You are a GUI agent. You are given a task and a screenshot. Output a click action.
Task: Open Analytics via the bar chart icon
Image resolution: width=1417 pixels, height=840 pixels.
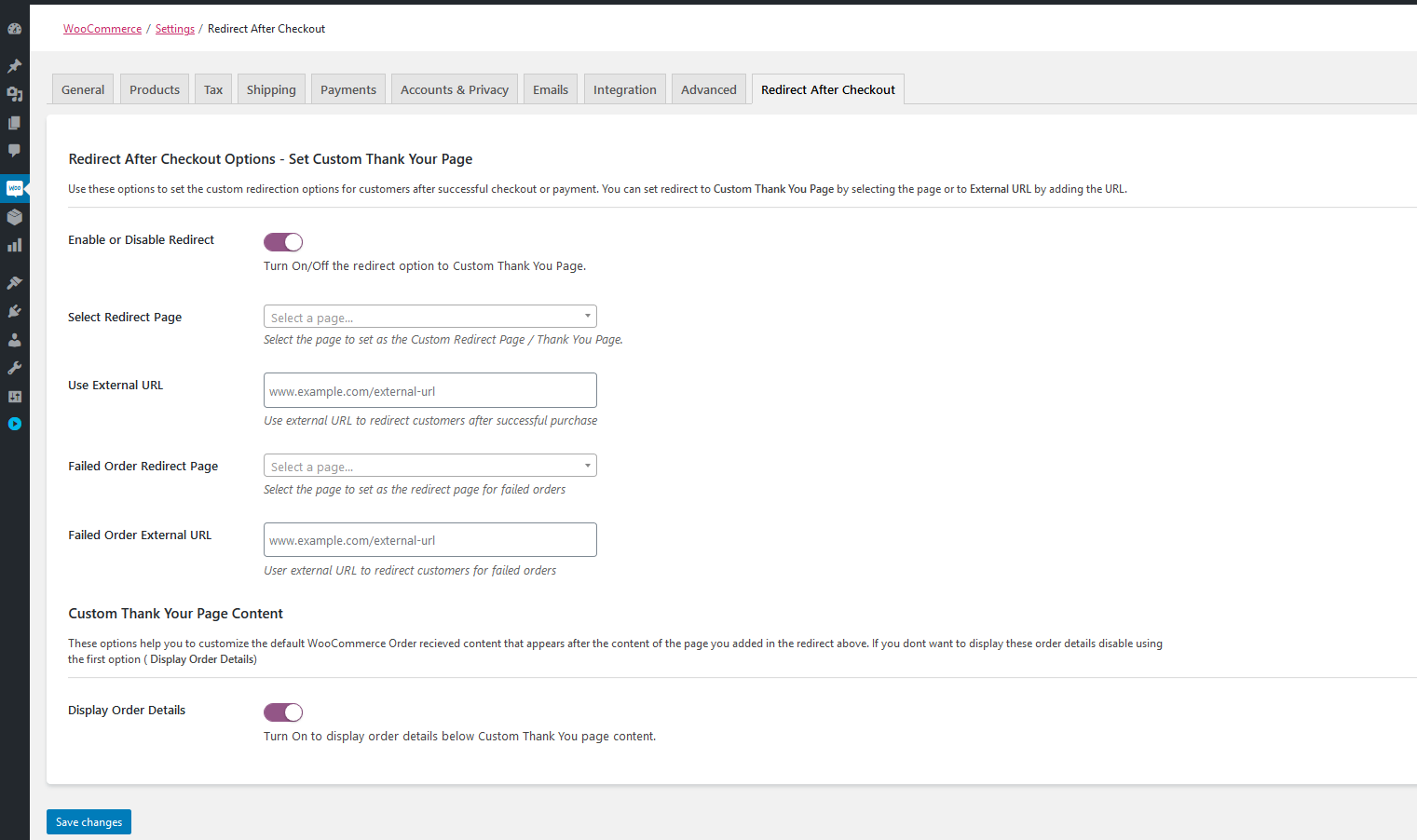14,245
